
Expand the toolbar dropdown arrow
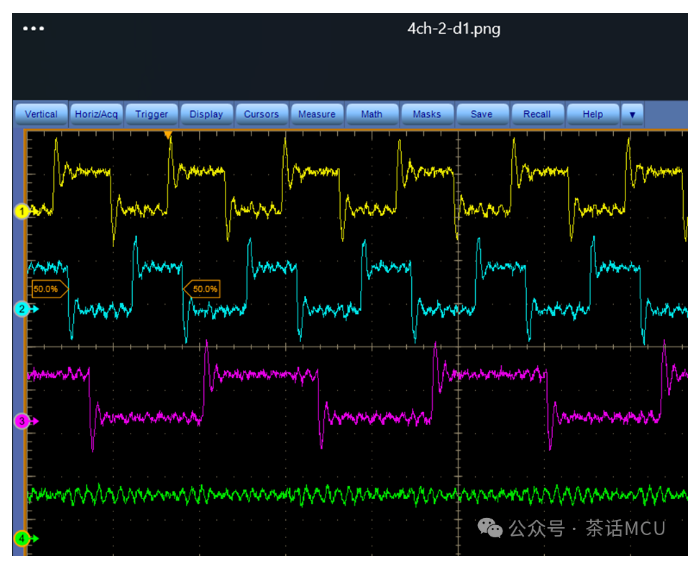(x=632, y=115)
